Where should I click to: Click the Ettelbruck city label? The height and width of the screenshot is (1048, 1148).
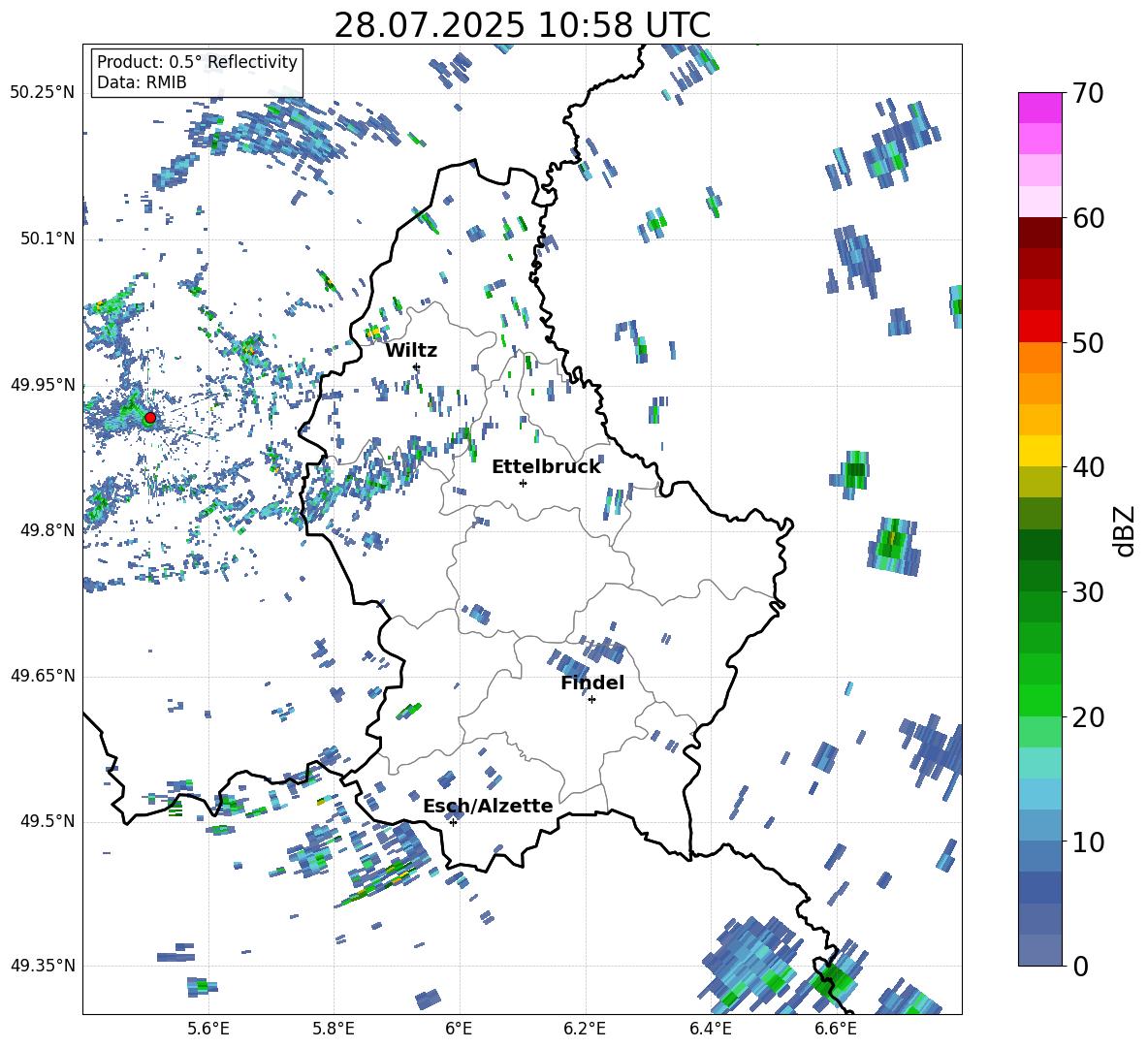tap(546, 467)
